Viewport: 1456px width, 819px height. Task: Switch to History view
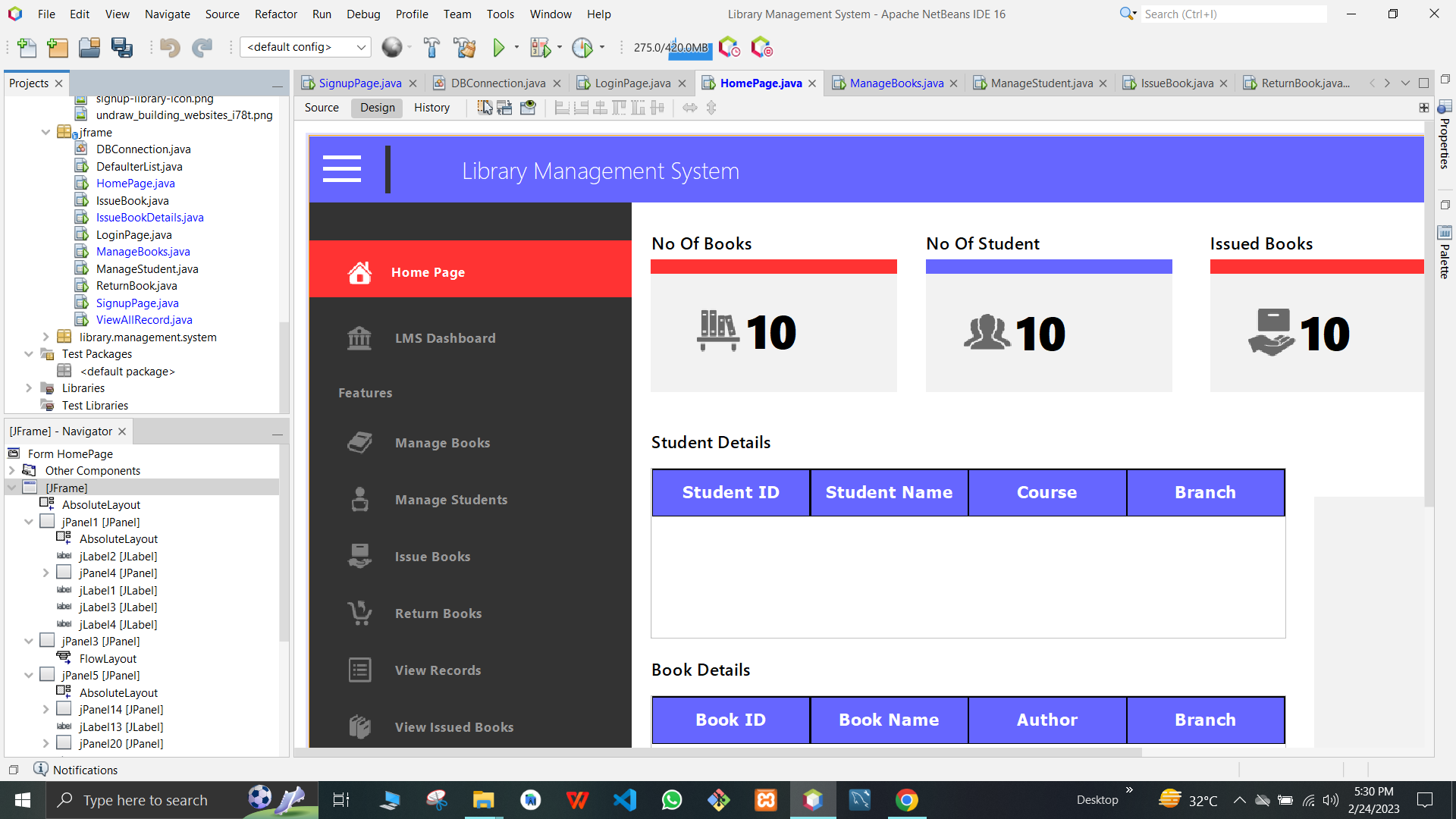click(431, 108)
